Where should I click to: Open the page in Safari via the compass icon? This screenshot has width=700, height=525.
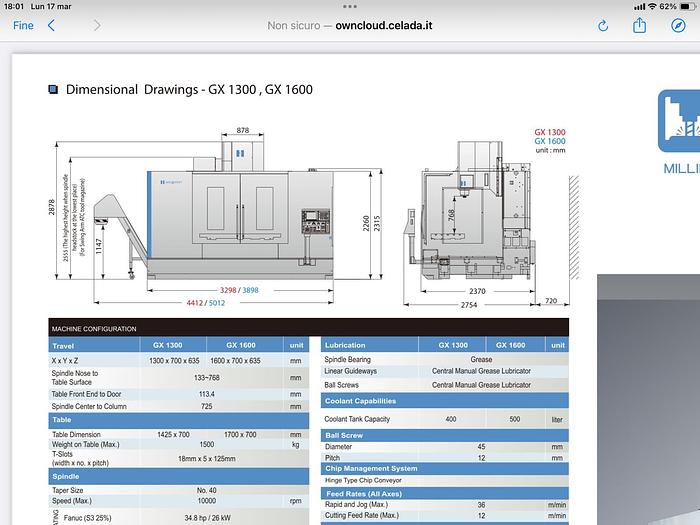(678, 26)
